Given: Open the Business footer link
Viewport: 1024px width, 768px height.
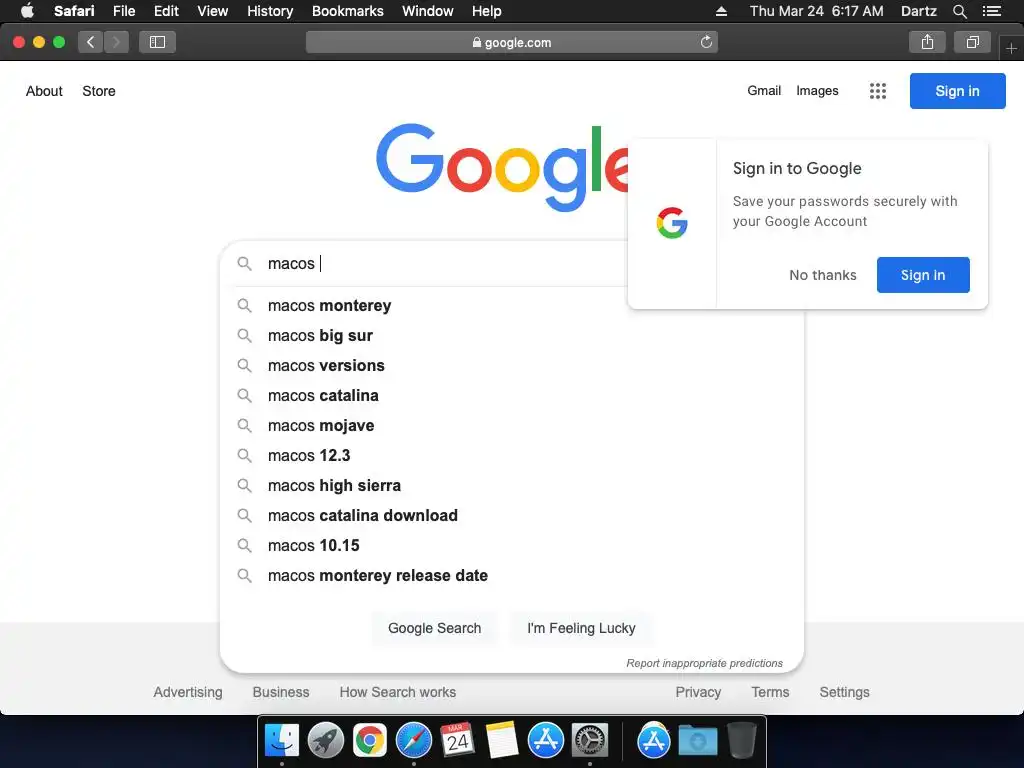Looking at the screenshot, I should click(x=281, y=692).
